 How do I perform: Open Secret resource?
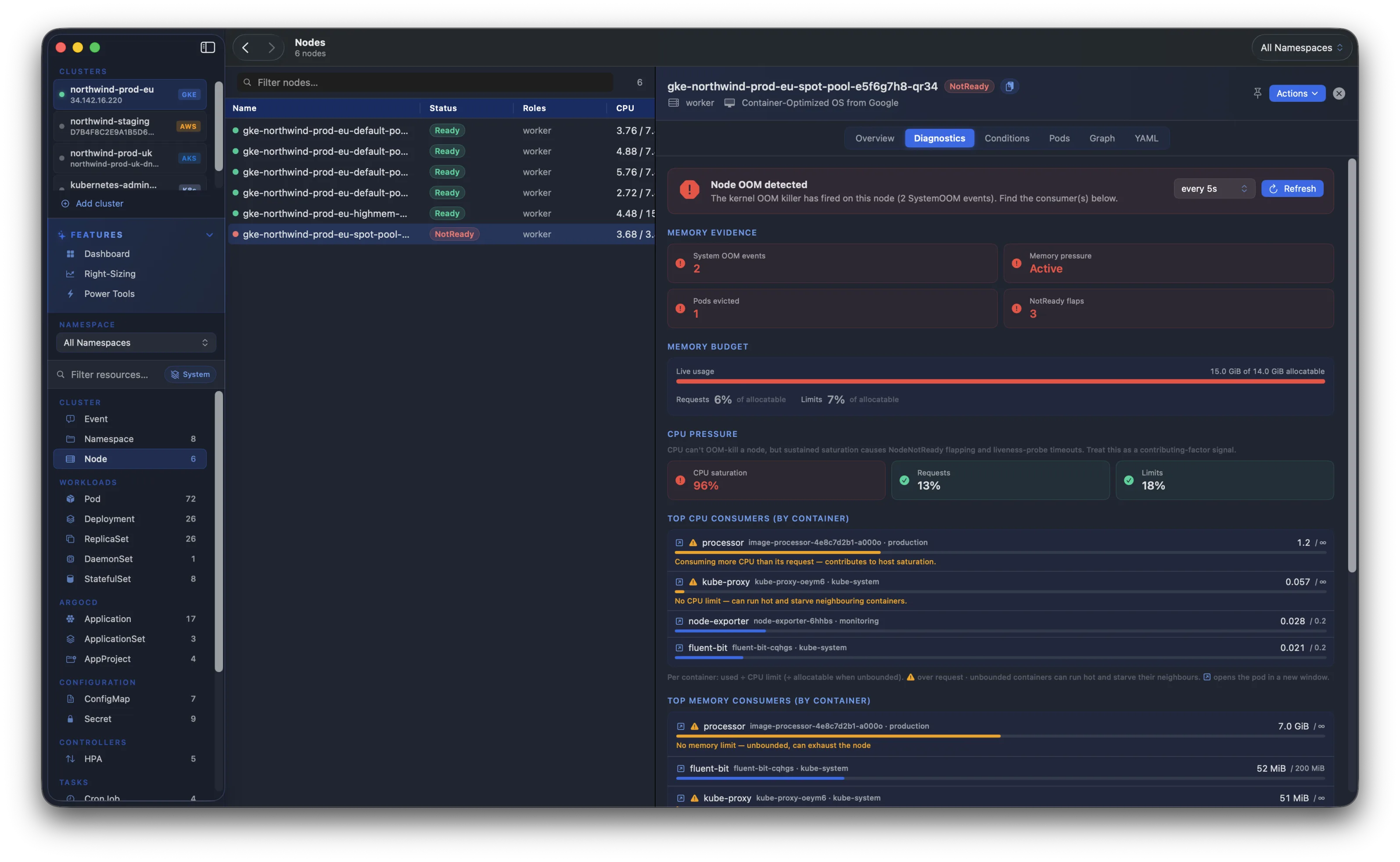[130, 719]
